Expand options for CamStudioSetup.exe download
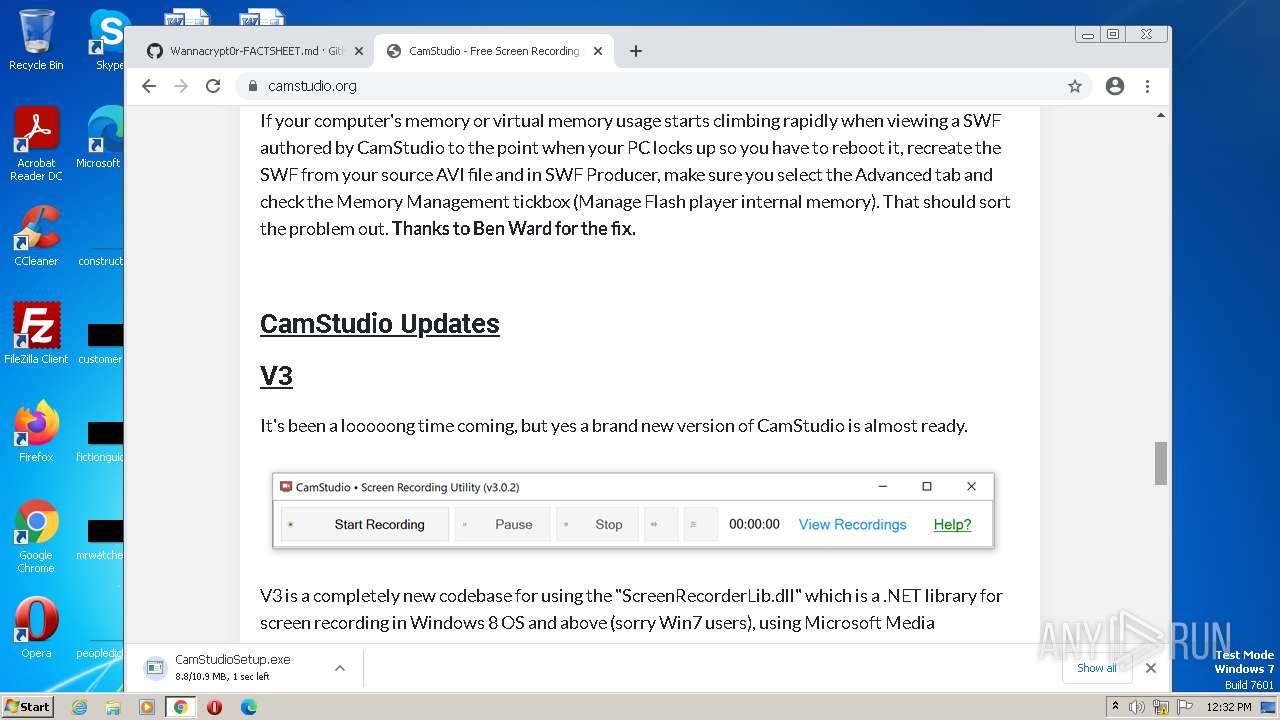1280x720 pixels. [x=340, y=668]
